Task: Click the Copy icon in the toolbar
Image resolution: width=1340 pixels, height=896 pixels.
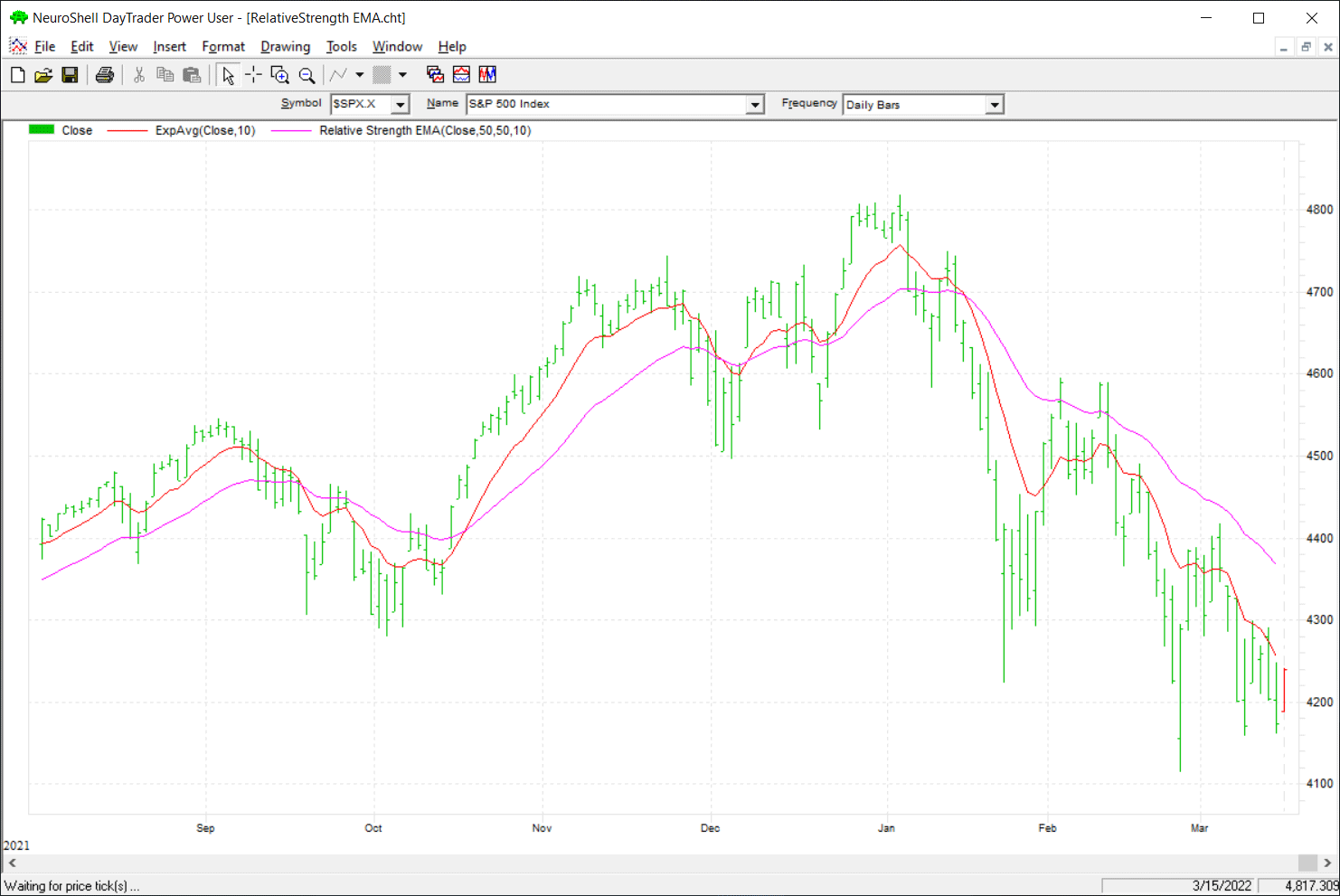Action: click(x=165, y=75)
